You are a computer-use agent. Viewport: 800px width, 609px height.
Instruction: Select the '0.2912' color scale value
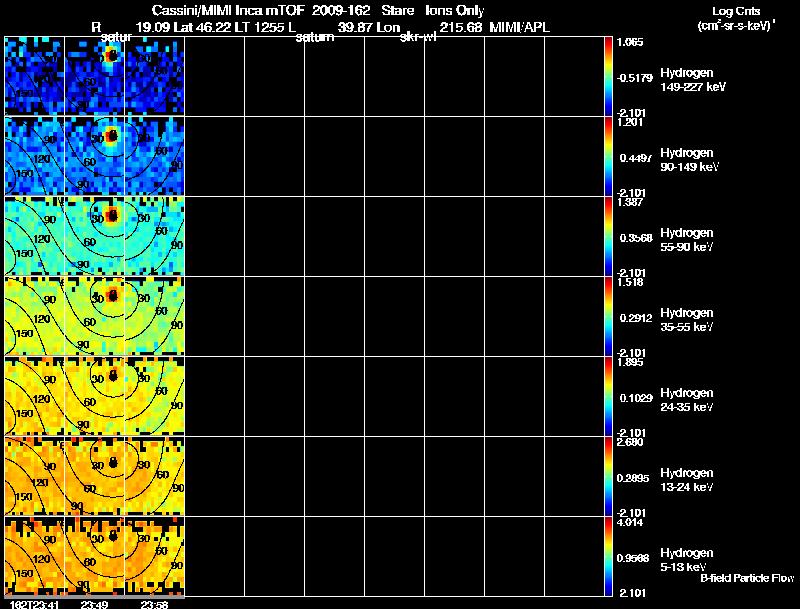click(636, 318)
